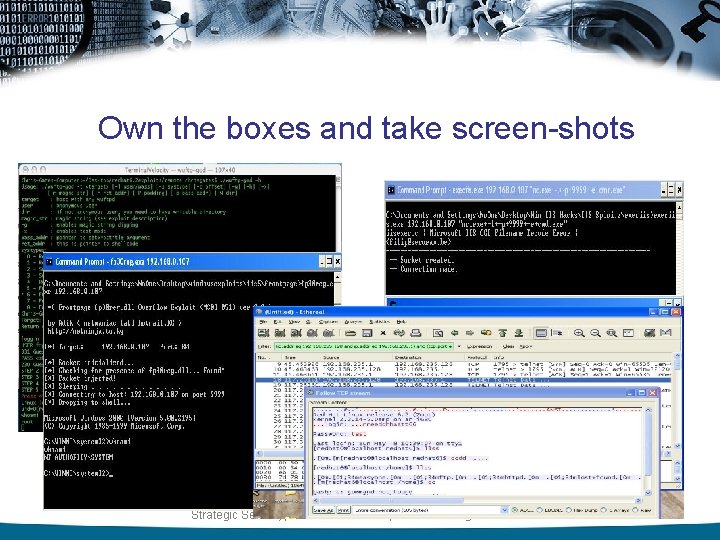
Task: Select the Raw radio button
Action: click(x=636, y=510)
